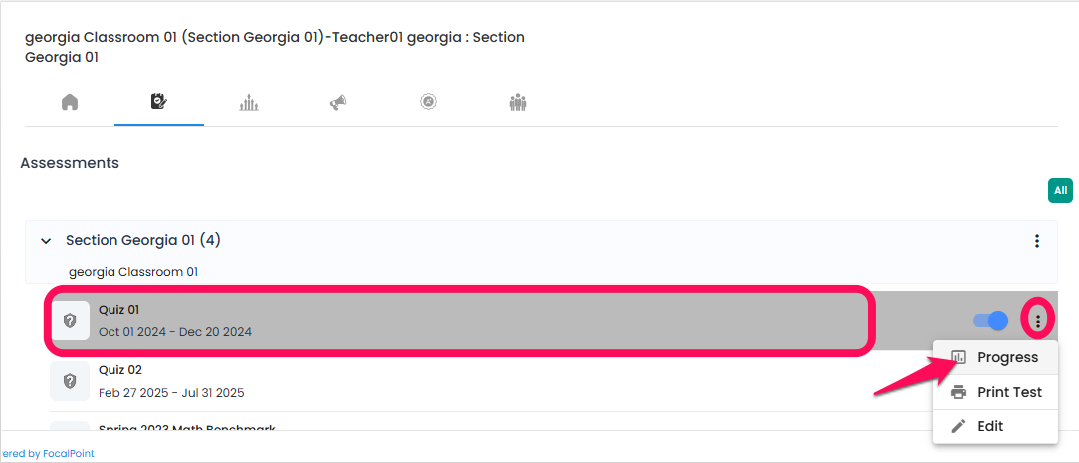Toggle the Quiz 01 active switch
Screen dimensions: 1079x463
[x=990, y=321]
